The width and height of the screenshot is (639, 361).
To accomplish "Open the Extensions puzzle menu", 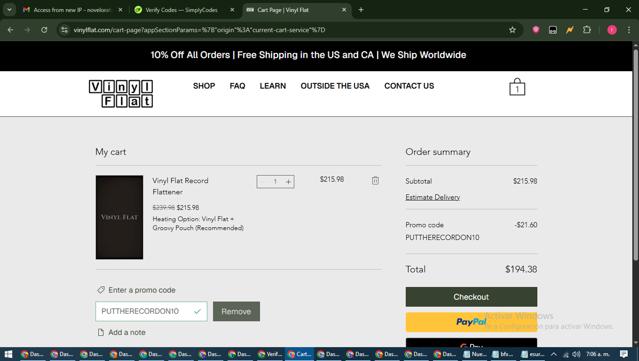I will click(x=587, y=30).
